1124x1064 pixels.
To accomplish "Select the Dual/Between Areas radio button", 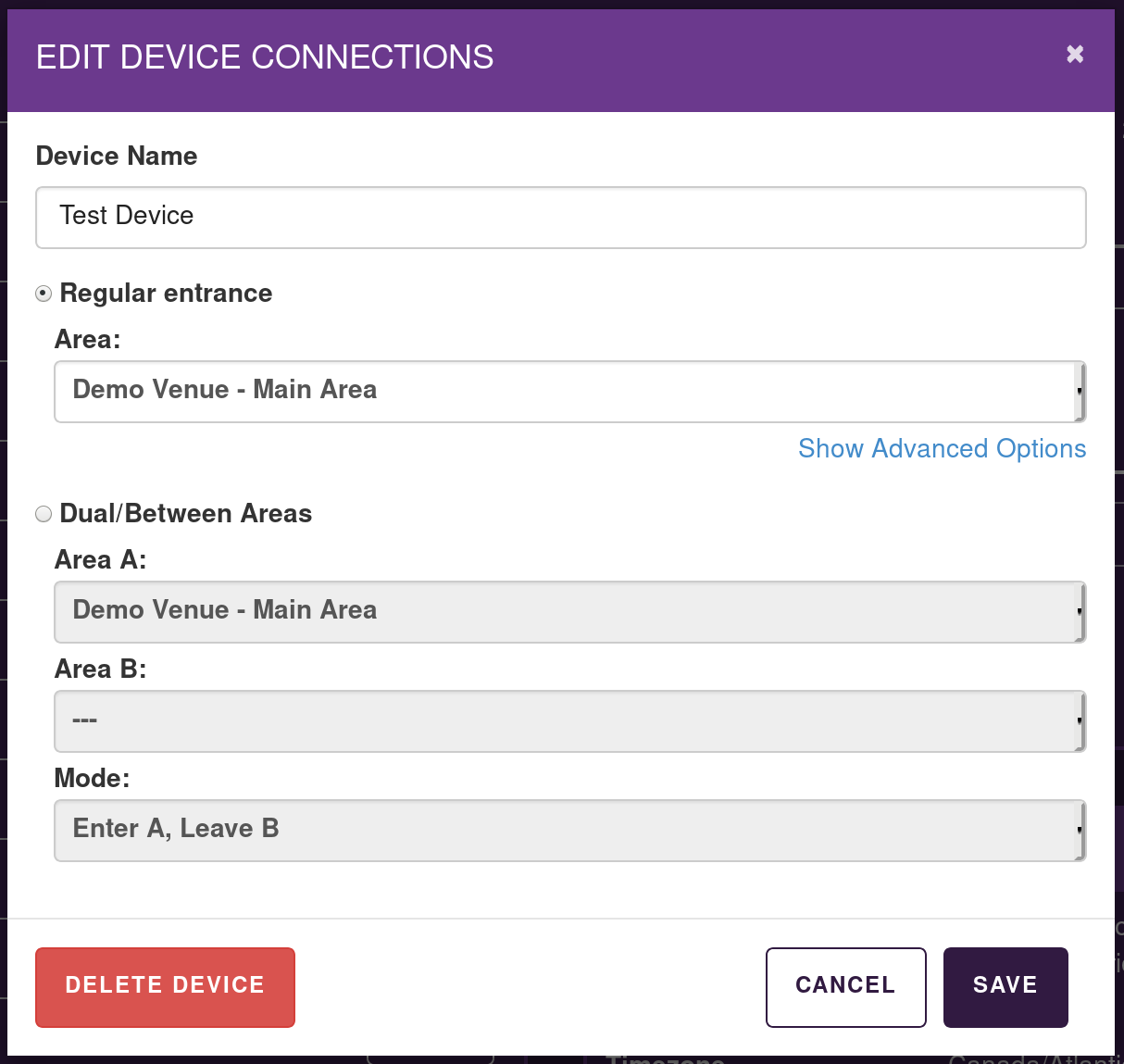I will [44, 514].
